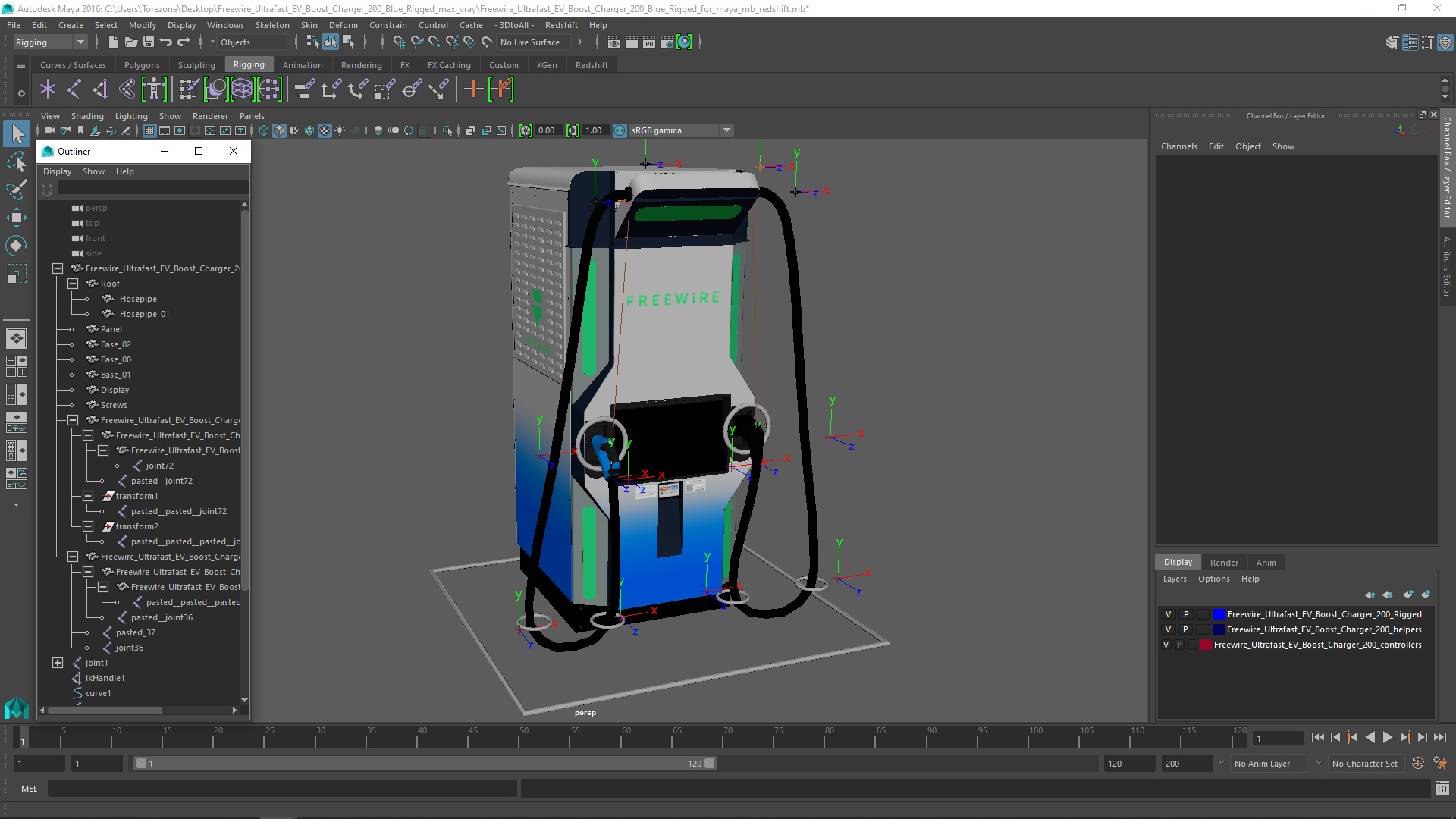Open the Skeleton menu
This screenshot has width=1456, height=819.
point(272,25)
